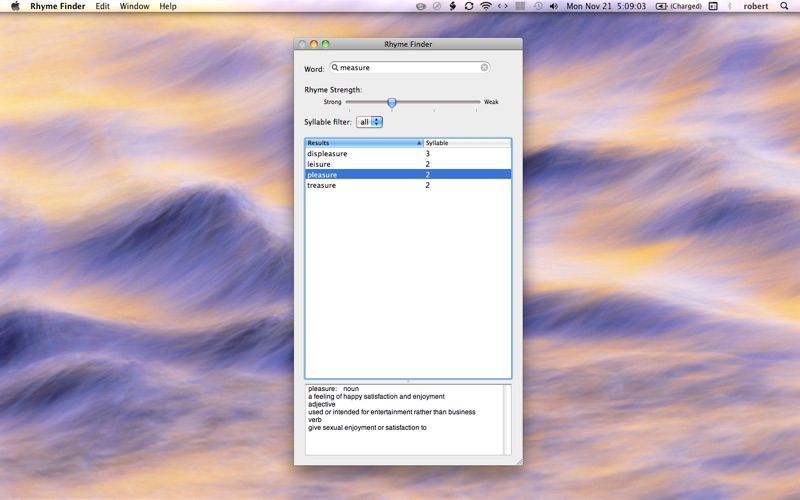The image size is (800, 500).
Task: Open Spotlight search magnifier
Action: pyautogui.click(x=784, y=6)
